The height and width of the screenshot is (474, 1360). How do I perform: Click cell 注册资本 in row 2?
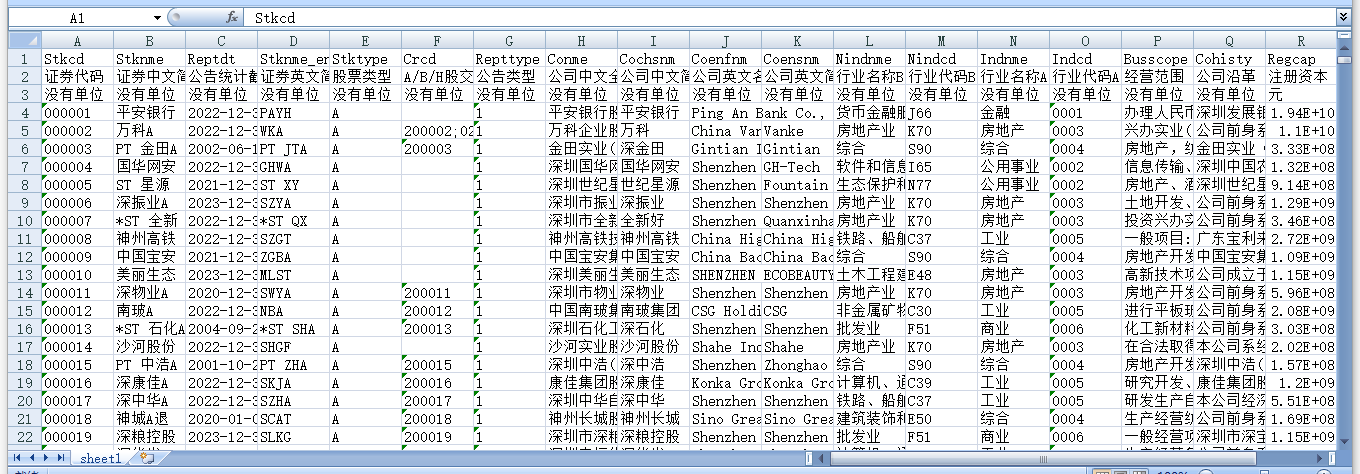1300,76
